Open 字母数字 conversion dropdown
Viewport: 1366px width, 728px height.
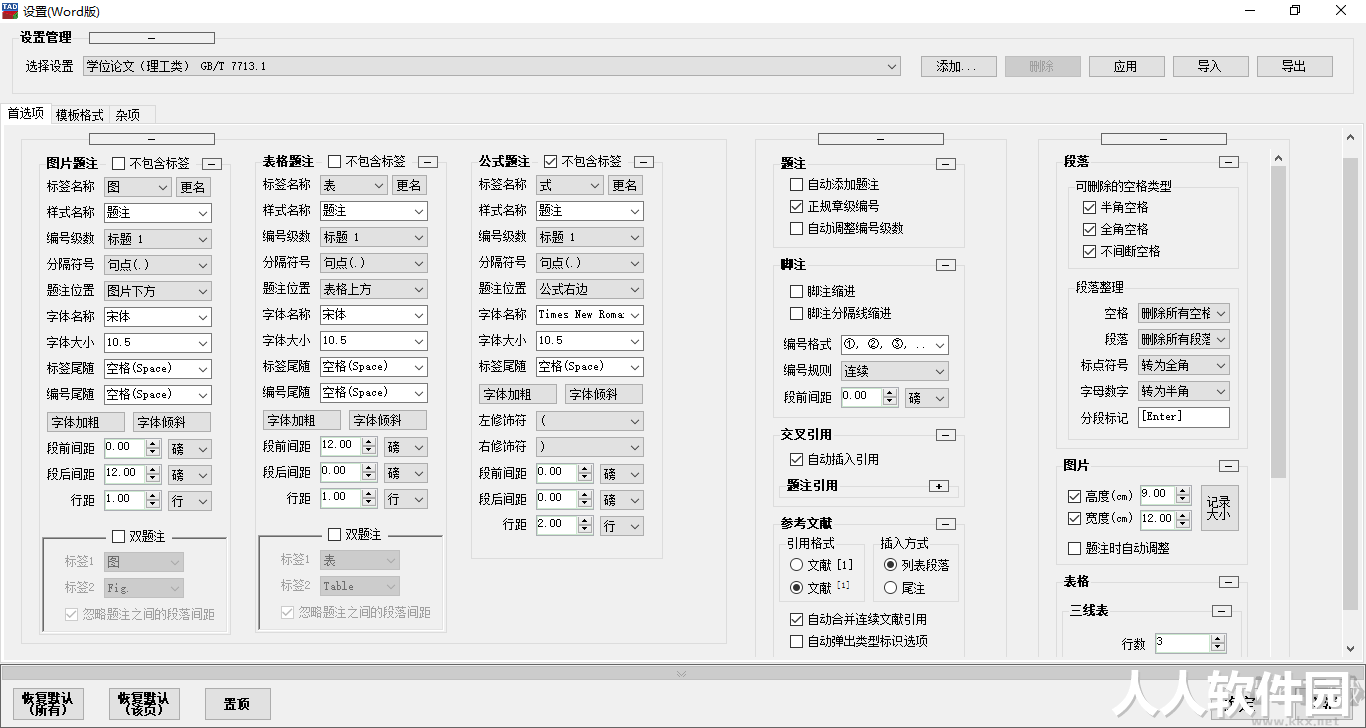pyautogui.click(x=1183, y=392)
